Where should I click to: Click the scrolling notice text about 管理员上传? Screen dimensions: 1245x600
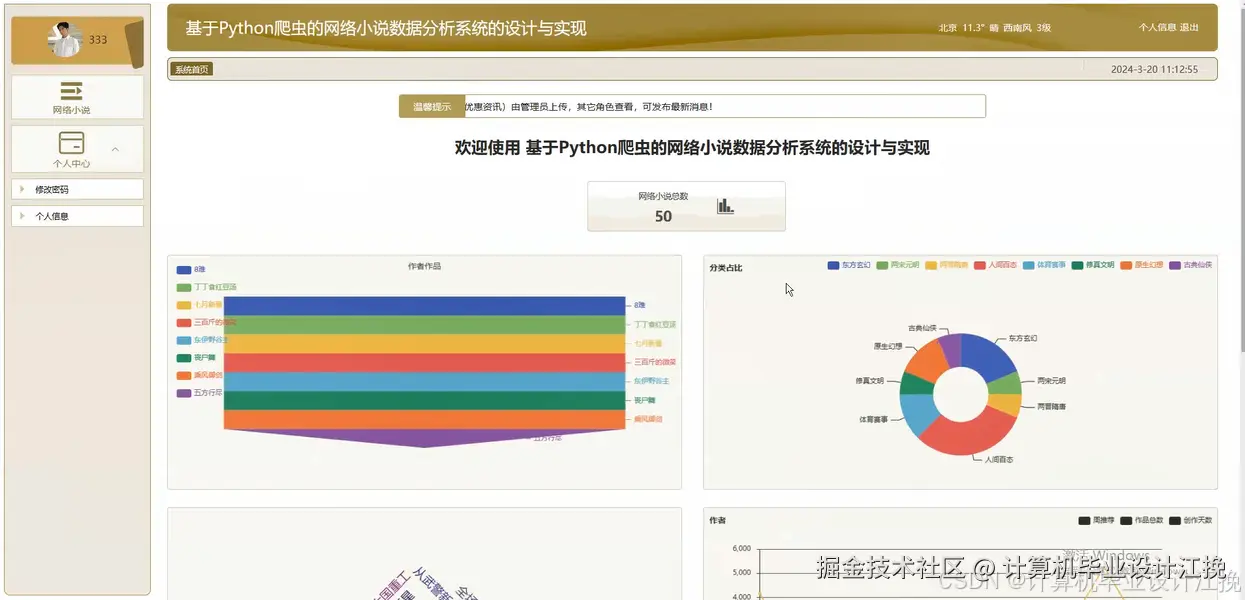coord(589,106)
